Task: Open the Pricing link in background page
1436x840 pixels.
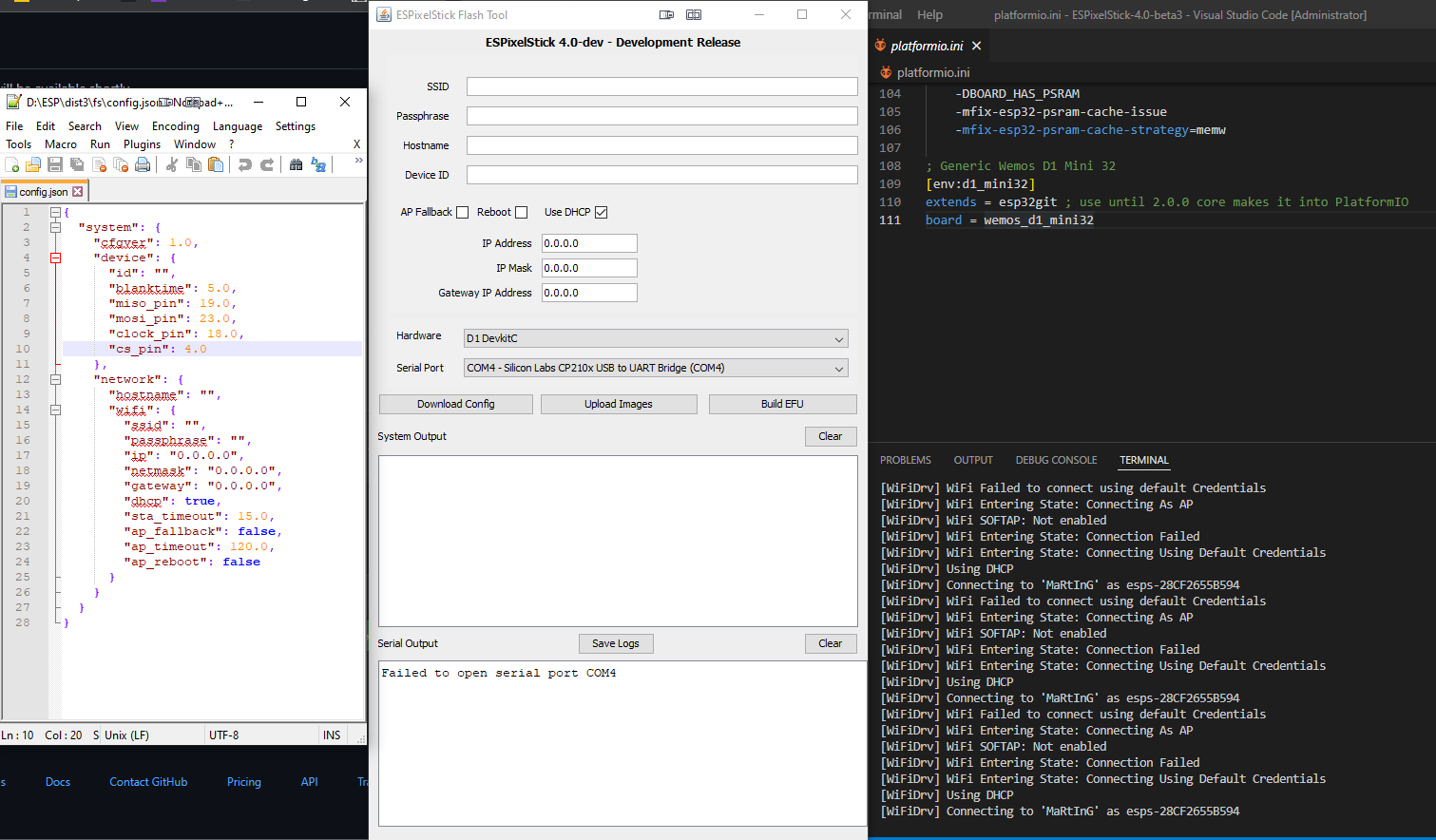Action: click(x=244, y=782)
